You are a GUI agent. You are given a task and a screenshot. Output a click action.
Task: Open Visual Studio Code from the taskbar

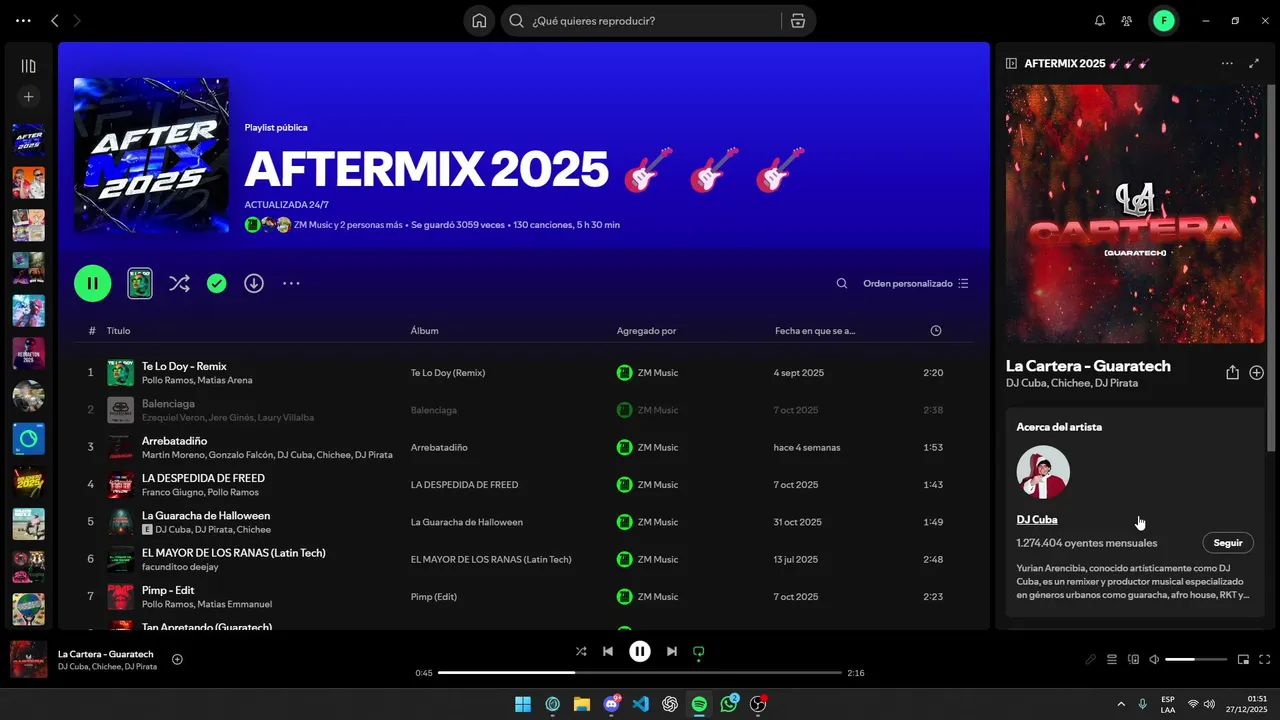point(641,704)
